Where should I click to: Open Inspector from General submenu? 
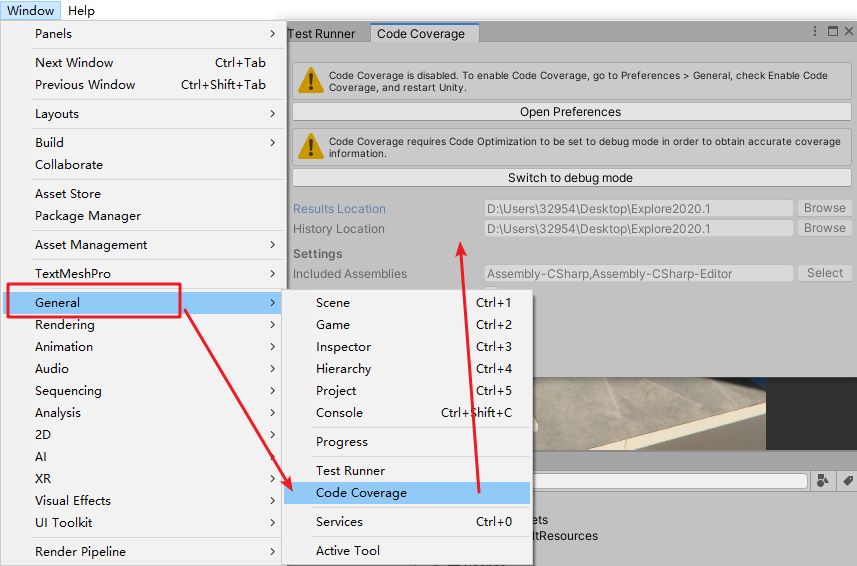click(407, 346)
